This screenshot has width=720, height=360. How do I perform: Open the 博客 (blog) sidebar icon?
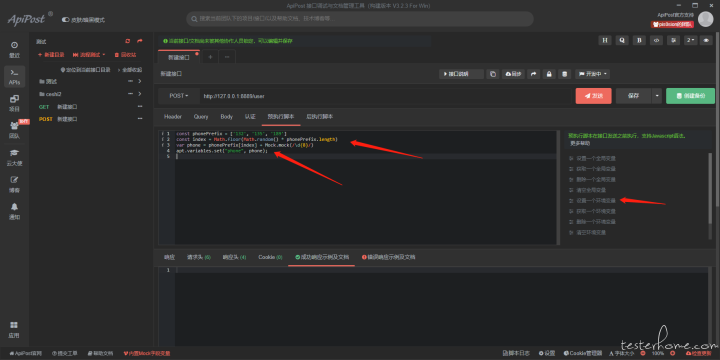[14, 185]
